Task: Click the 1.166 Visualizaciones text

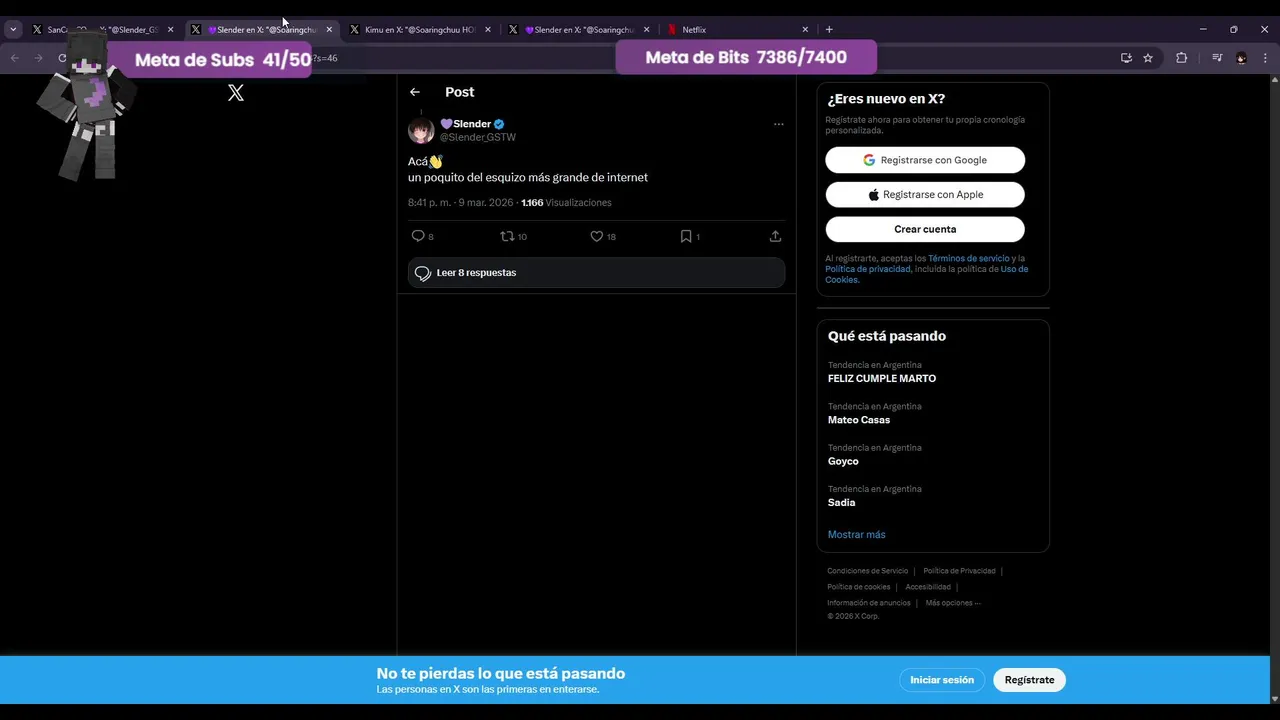Action: [566, 203]
